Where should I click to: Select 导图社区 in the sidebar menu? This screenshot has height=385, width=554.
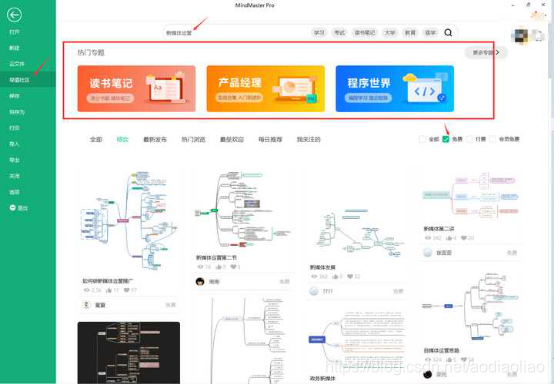click(x=28, y=79)
